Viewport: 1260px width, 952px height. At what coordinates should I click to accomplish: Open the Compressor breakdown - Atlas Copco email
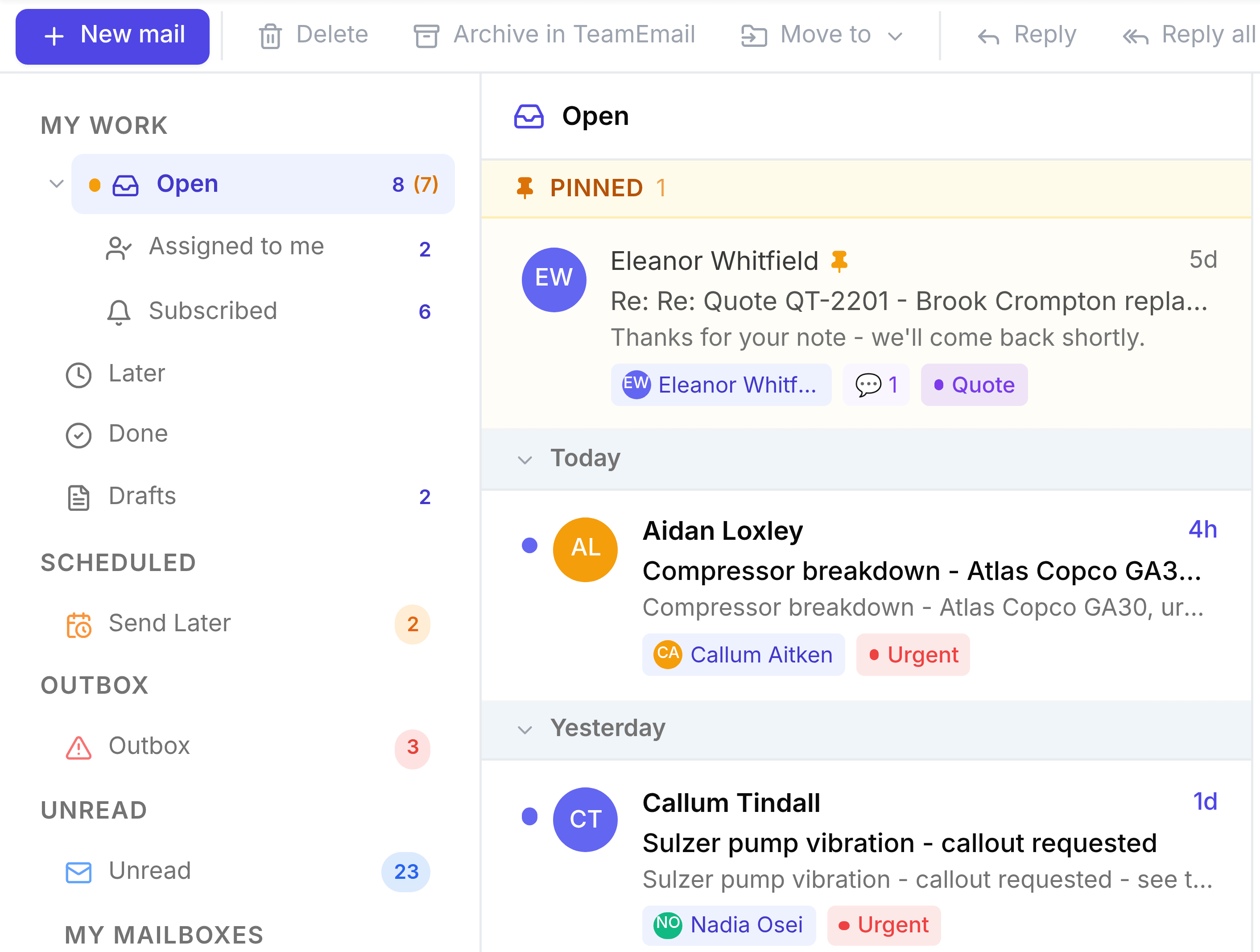coord(867,595)
